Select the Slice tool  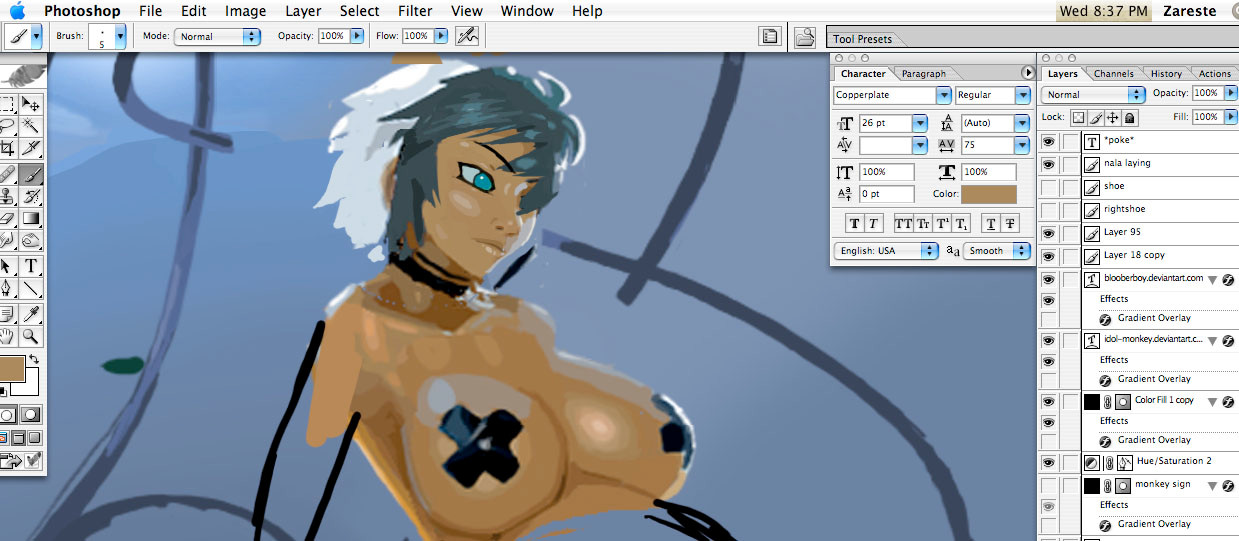click(31, 148)
